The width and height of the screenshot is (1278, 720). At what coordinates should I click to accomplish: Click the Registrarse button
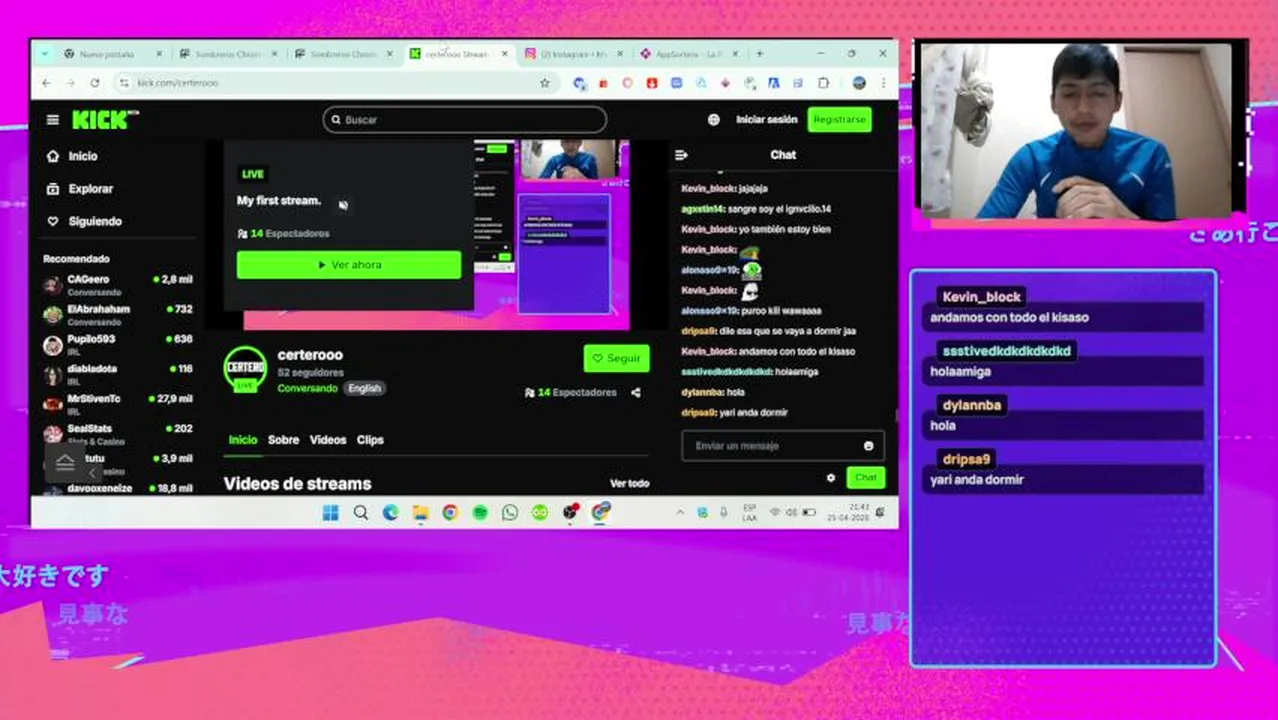tap(839, 120)
